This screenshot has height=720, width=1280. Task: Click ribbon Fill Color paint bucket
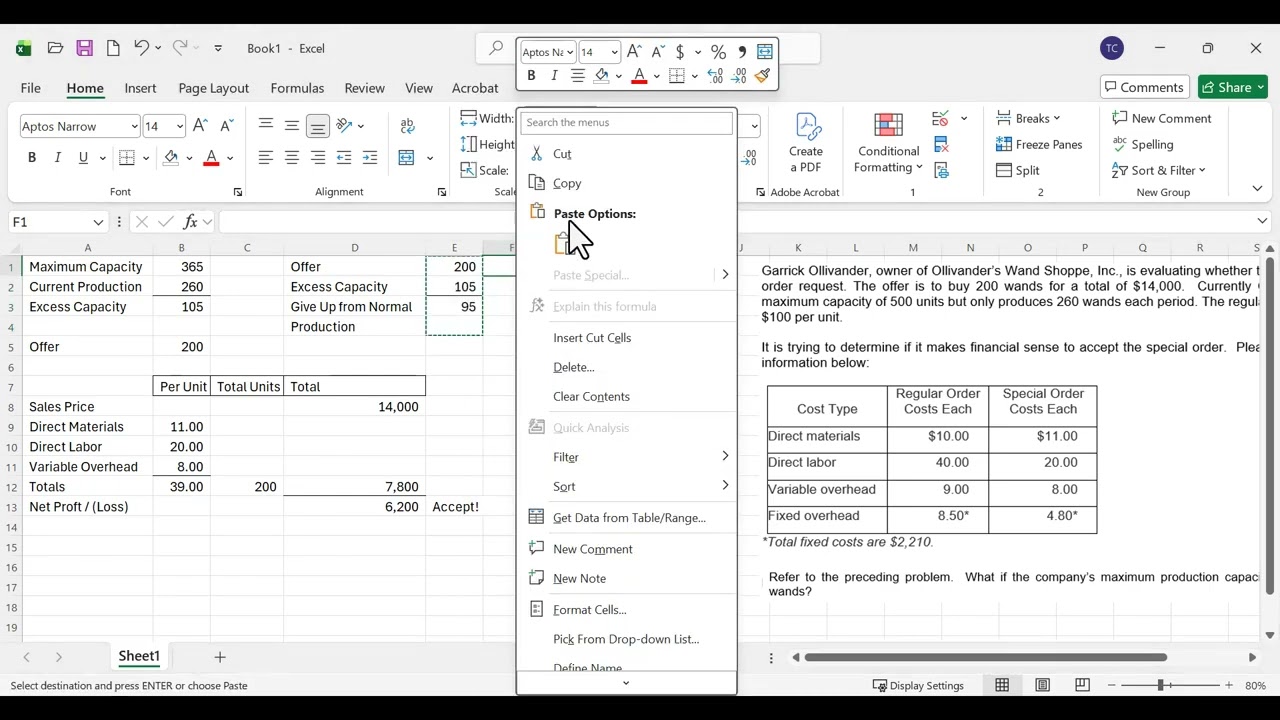[171, 158]
